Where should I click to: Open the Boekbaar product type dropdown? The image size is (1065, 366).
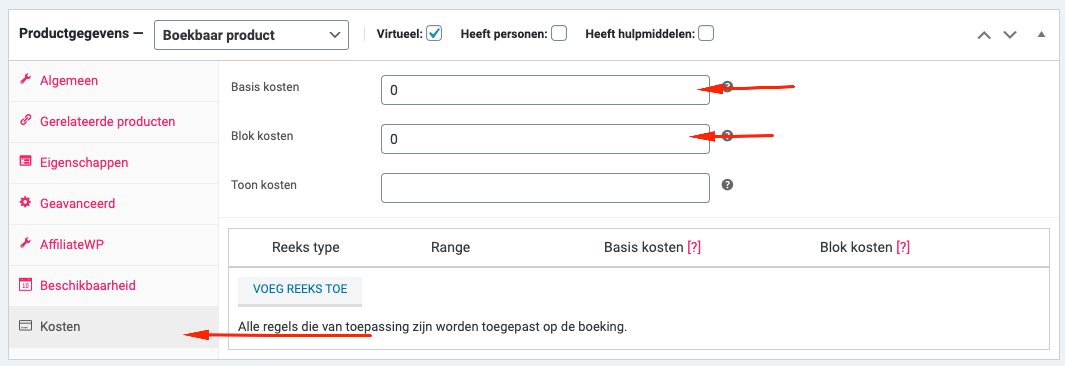point(251,35)
